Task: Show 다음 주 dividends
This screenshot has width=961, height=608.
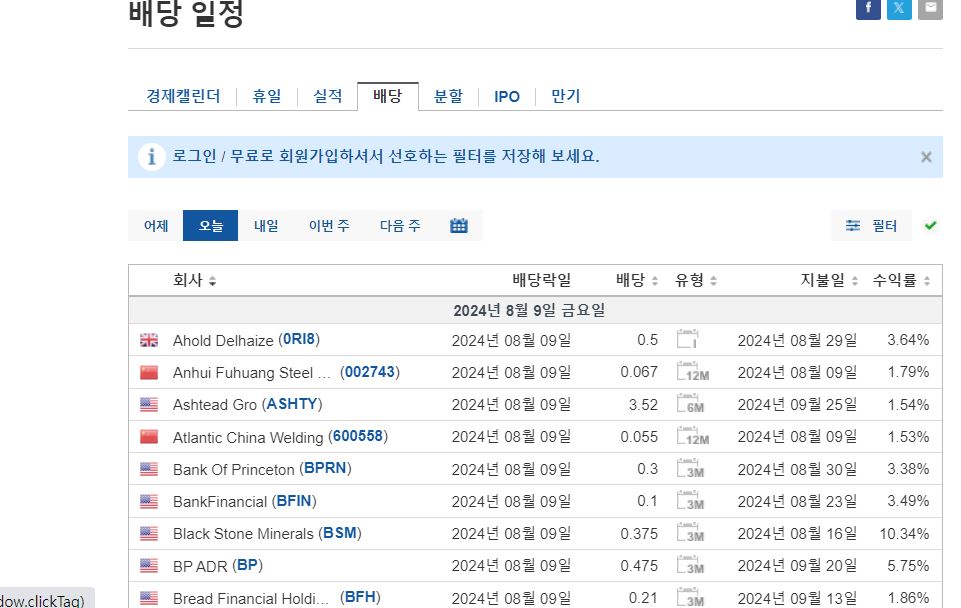Action: [400, 226]
